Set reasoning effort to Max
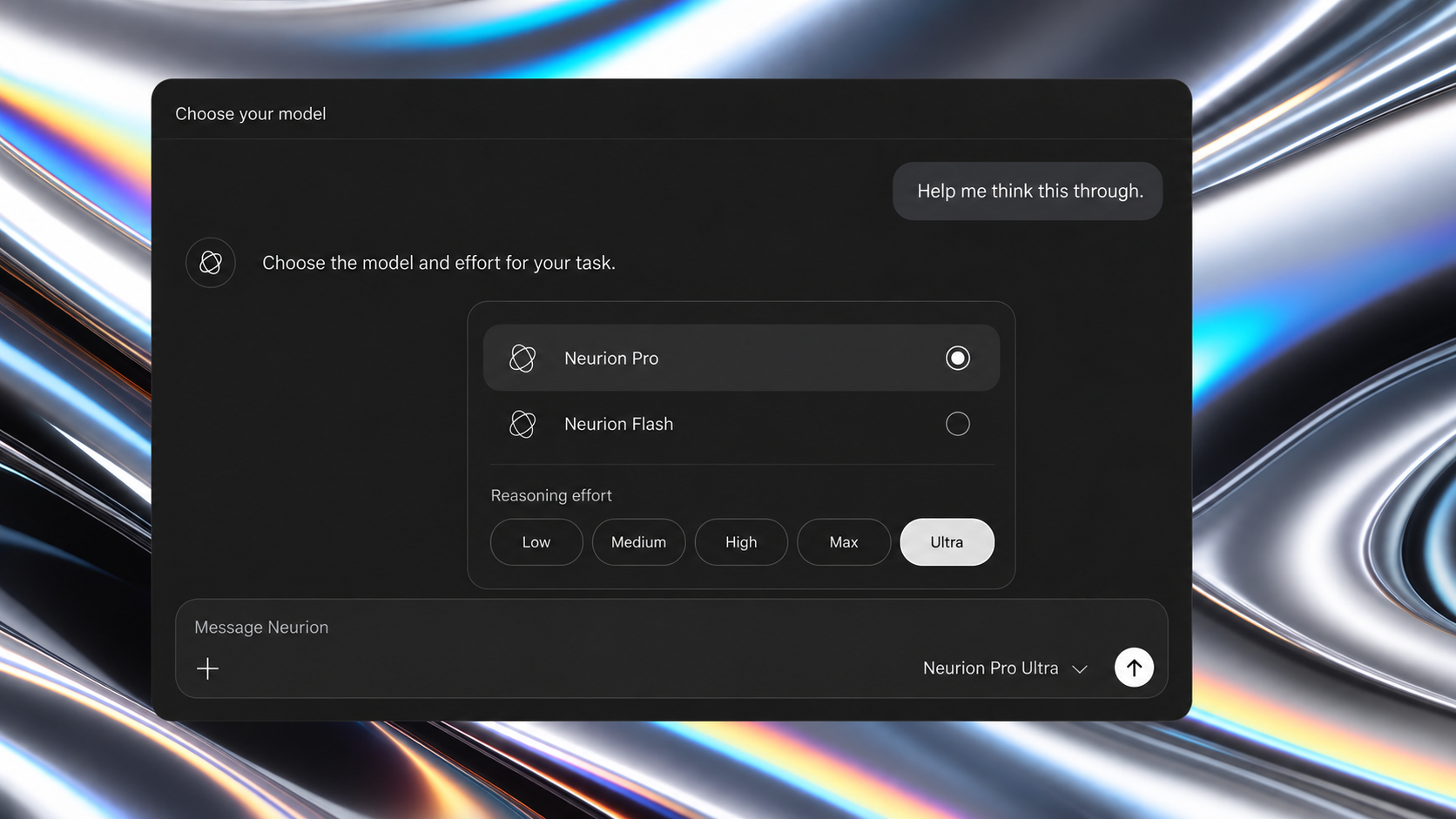Screen dimensions: 1456x819 pos(844,542)
